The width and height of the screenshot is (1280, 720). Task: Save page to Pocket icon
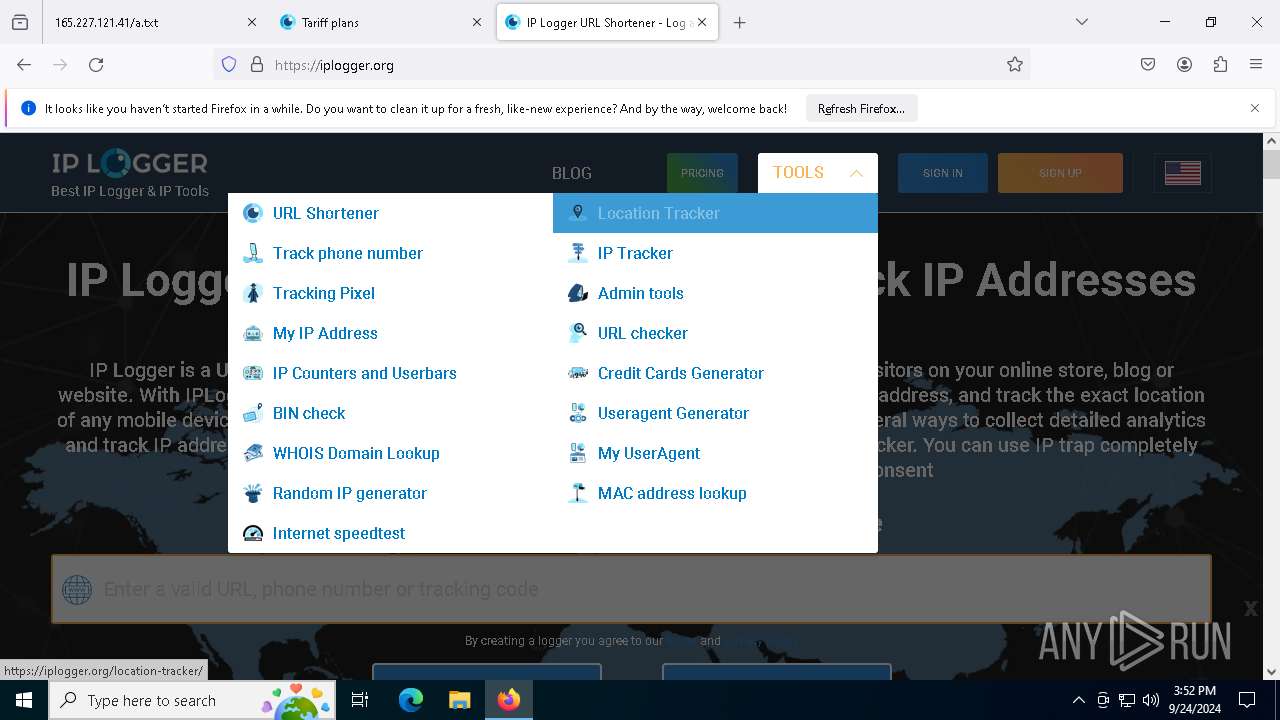click(x=1148, y=65)
